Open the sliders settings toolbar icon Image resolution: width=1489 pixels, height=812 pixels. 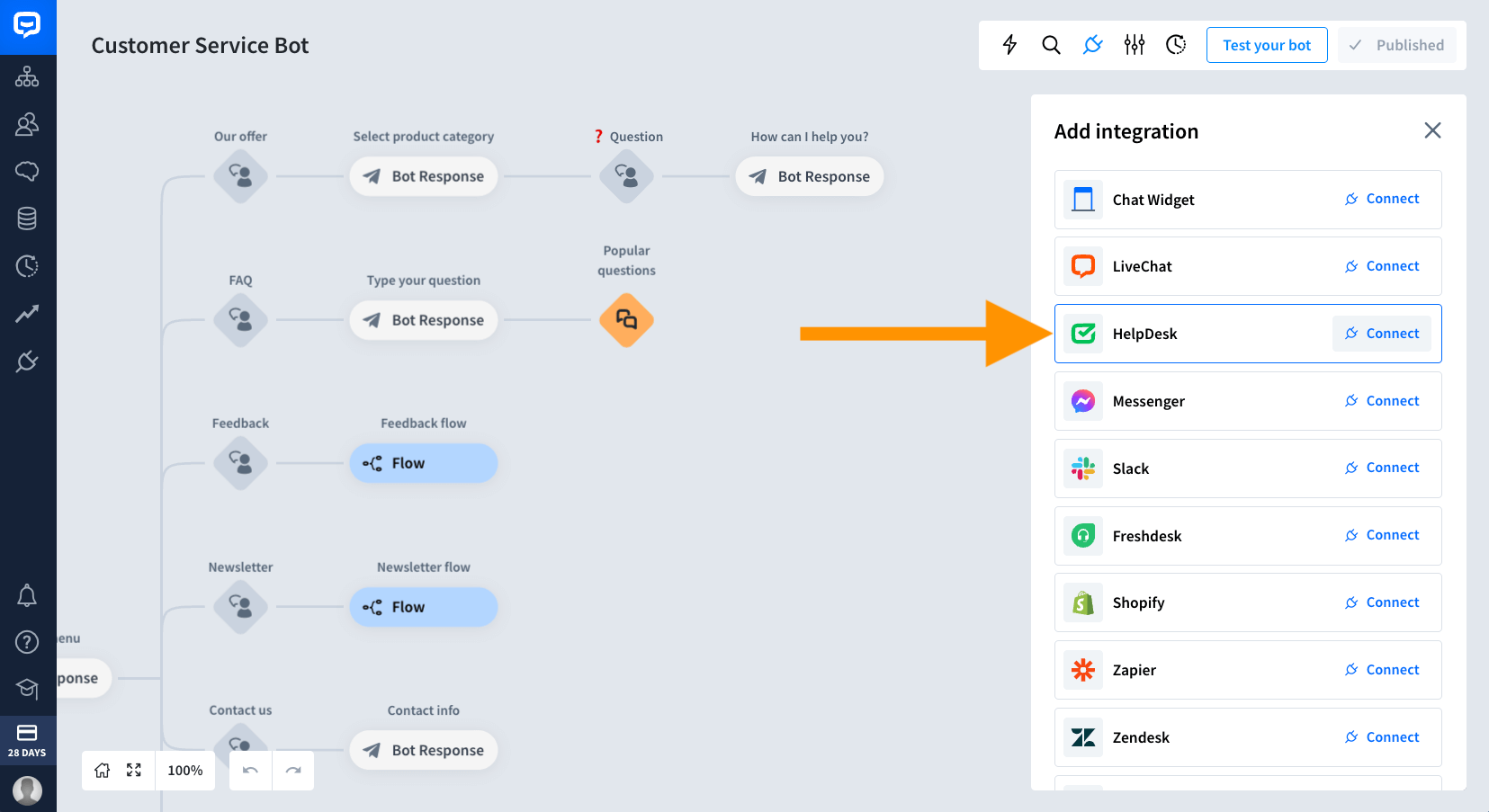1135,45
